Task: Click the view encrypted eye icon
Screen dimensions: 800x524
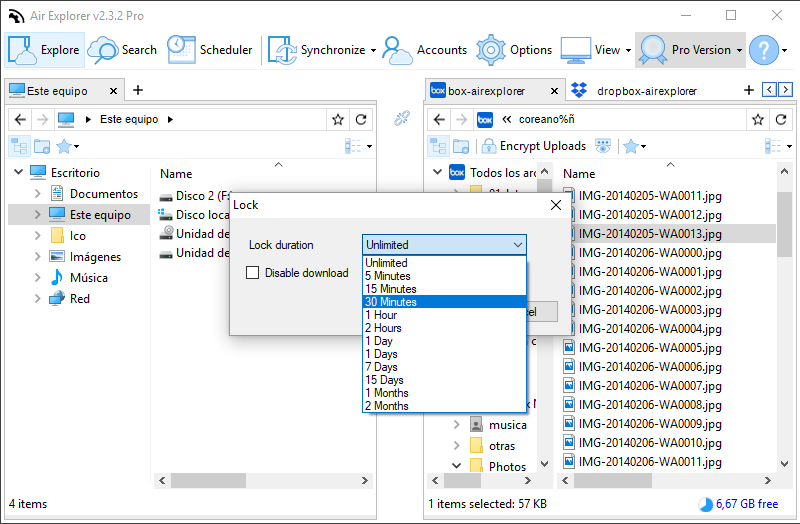Action: click(x=603, y=146)
